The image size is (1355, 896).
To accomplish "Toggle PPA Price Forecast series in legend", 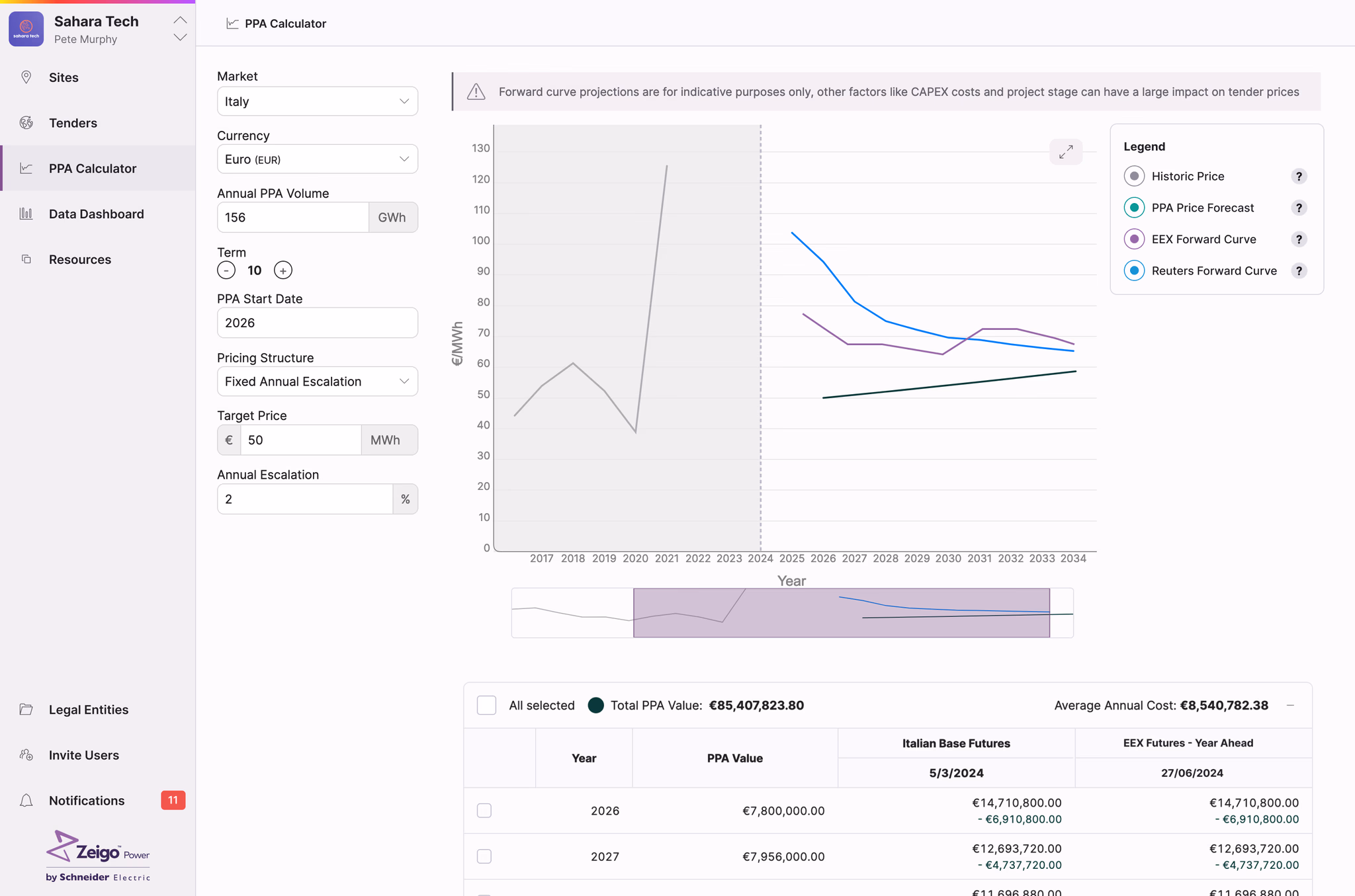I will [x=1134, y=208].
